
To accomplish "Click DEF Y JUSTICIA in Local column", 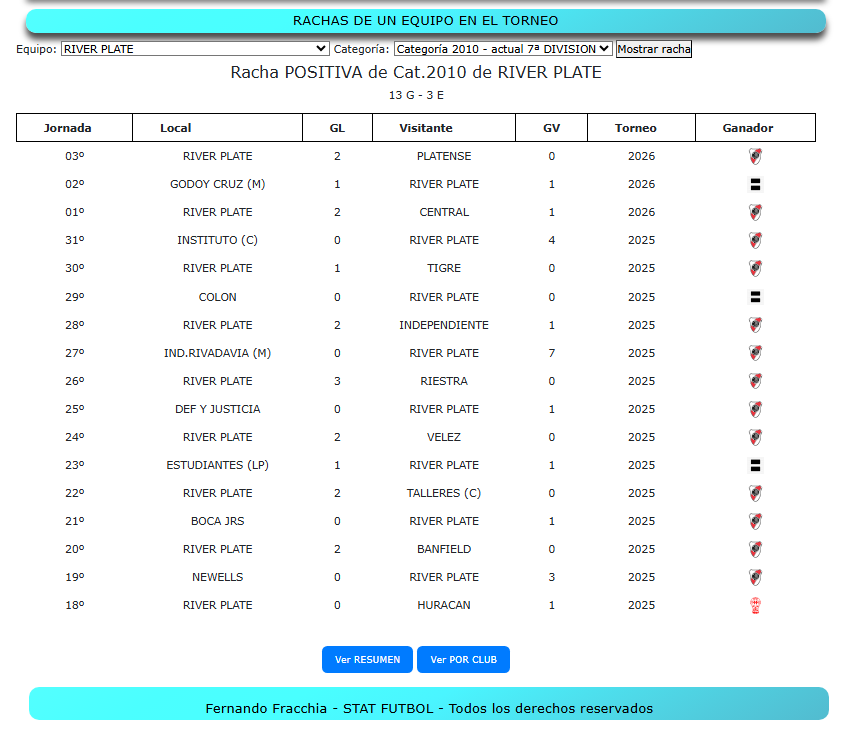I will pos(217,409).
